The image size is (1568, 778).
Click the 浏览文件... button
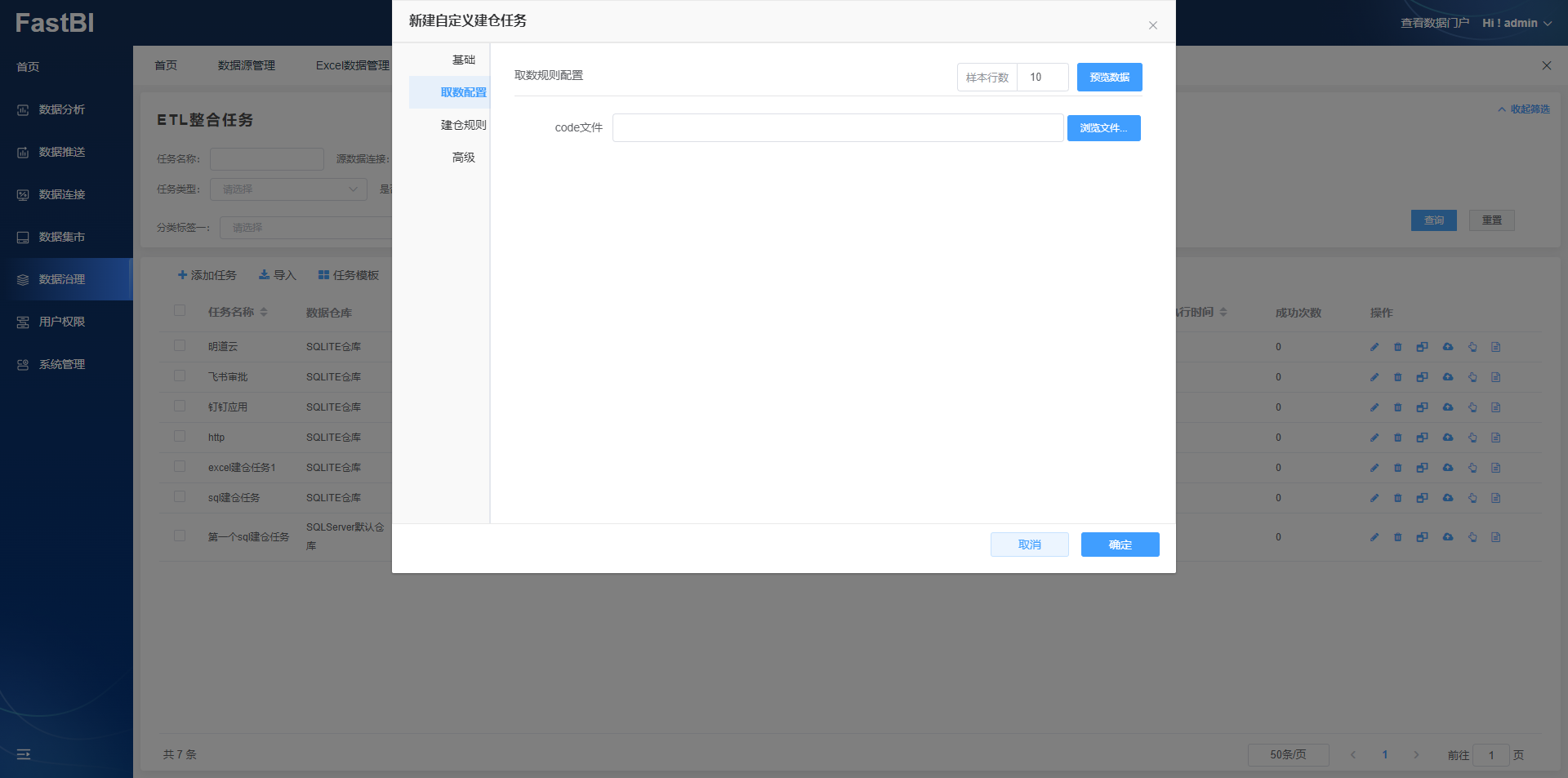pos(1103,128)
